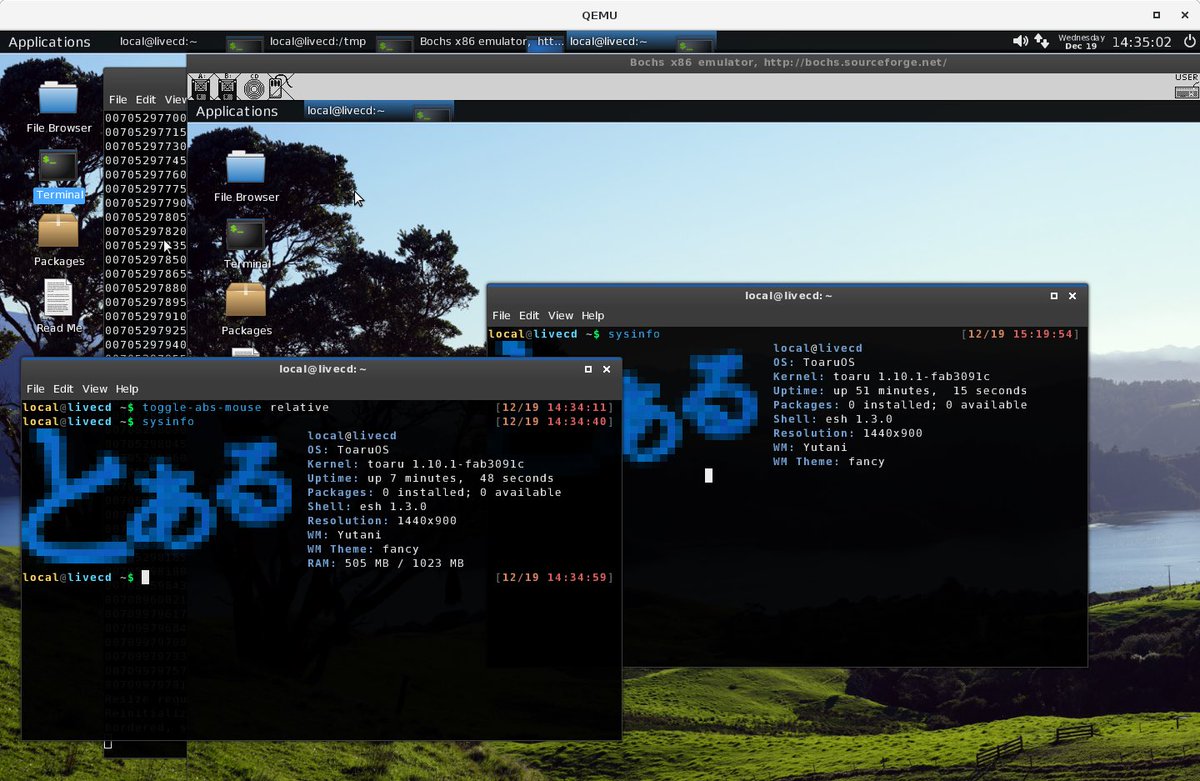This screenshot has height=781, width=1200.
Task: Open View menu of the terminal inside Bochs
Action: pos(561,315)
